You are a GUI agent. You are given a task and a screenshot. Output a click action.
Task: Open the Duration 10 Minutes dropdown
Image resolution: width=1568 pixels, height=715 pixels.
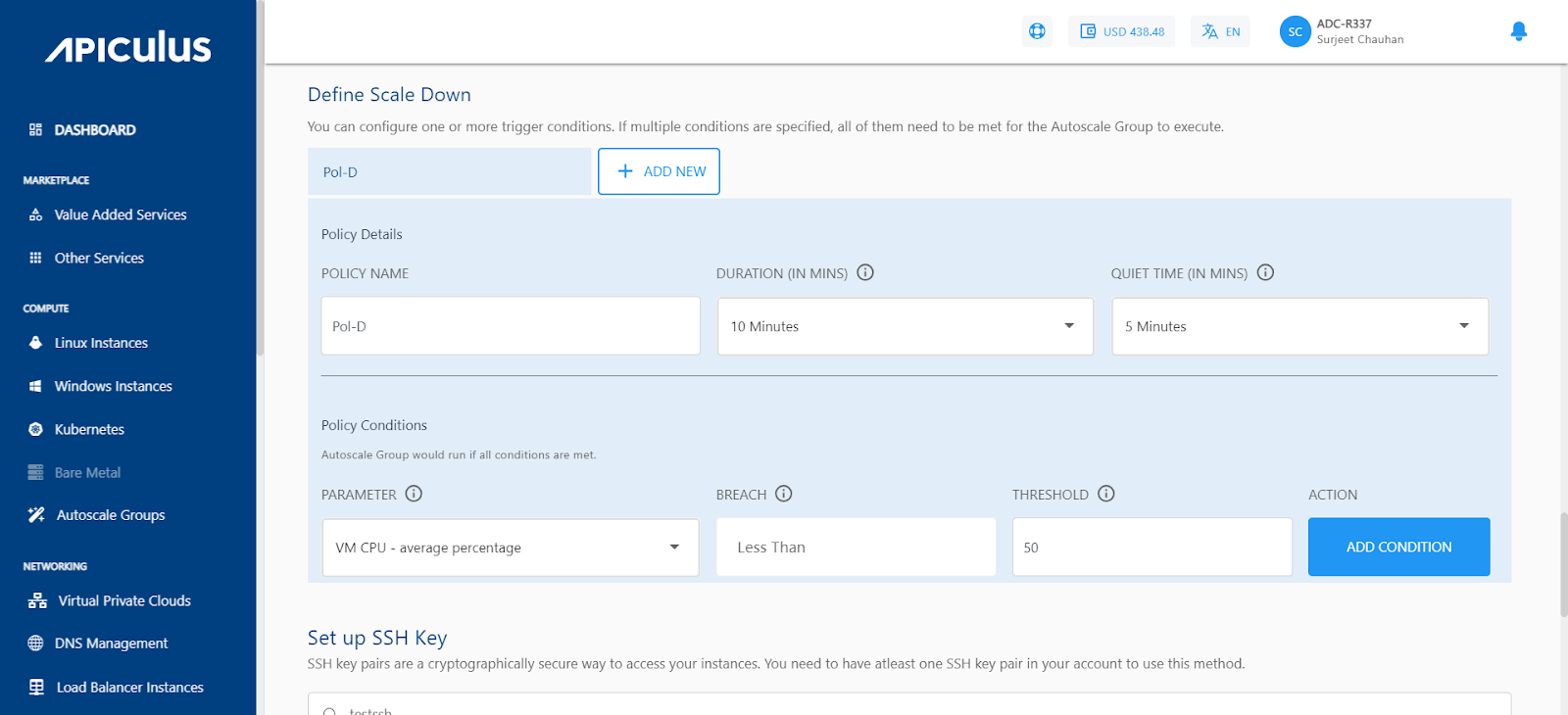[x=905, y=326]
